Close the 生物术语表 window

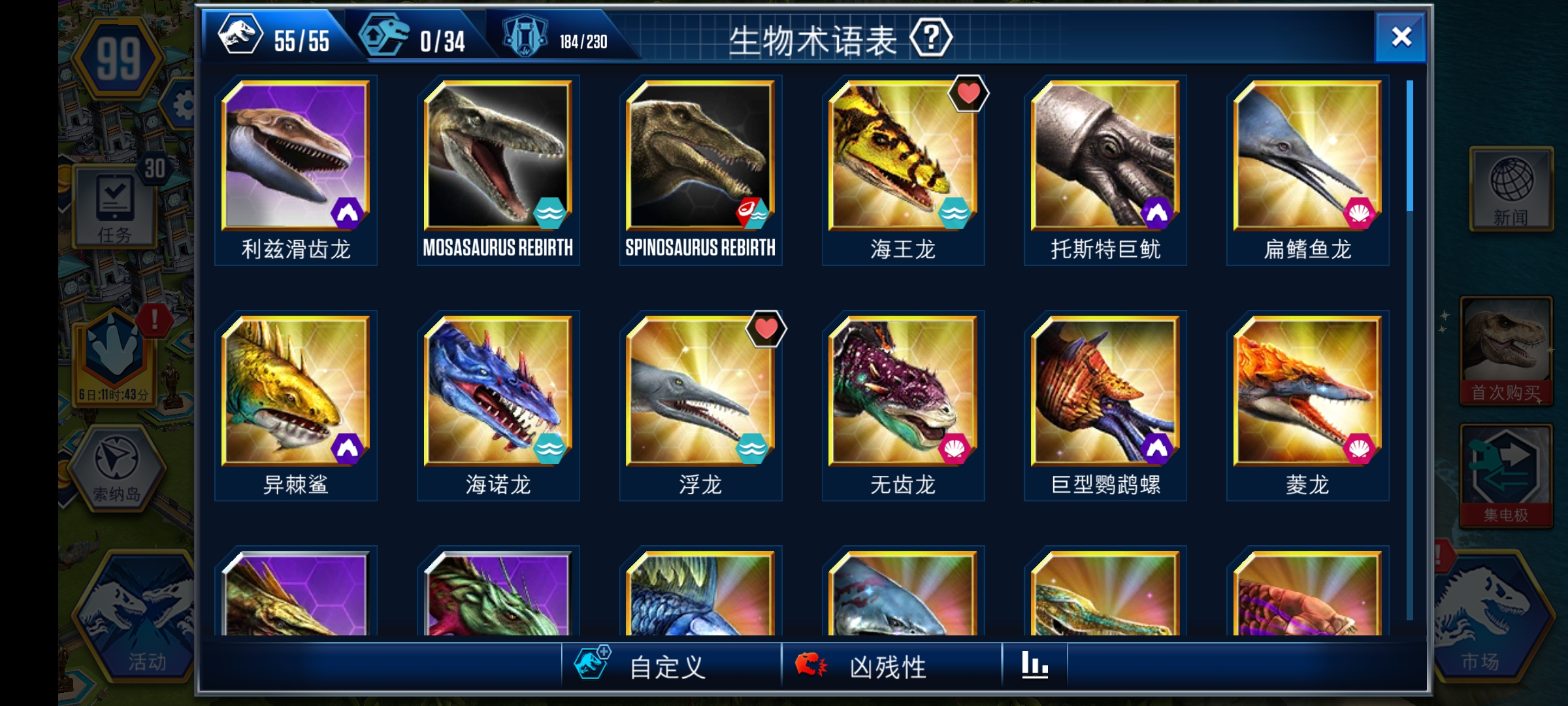[x=1401, y=37]
